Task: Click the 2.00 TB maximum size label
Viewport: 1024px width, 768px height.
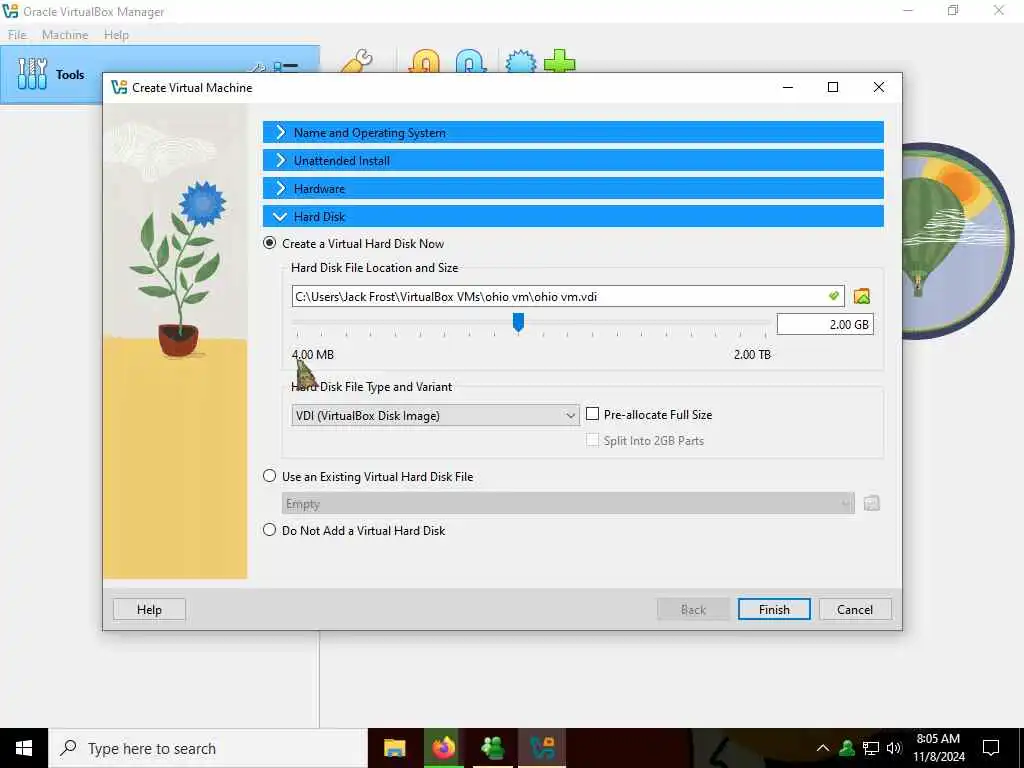Action: [x=752, y=354]
